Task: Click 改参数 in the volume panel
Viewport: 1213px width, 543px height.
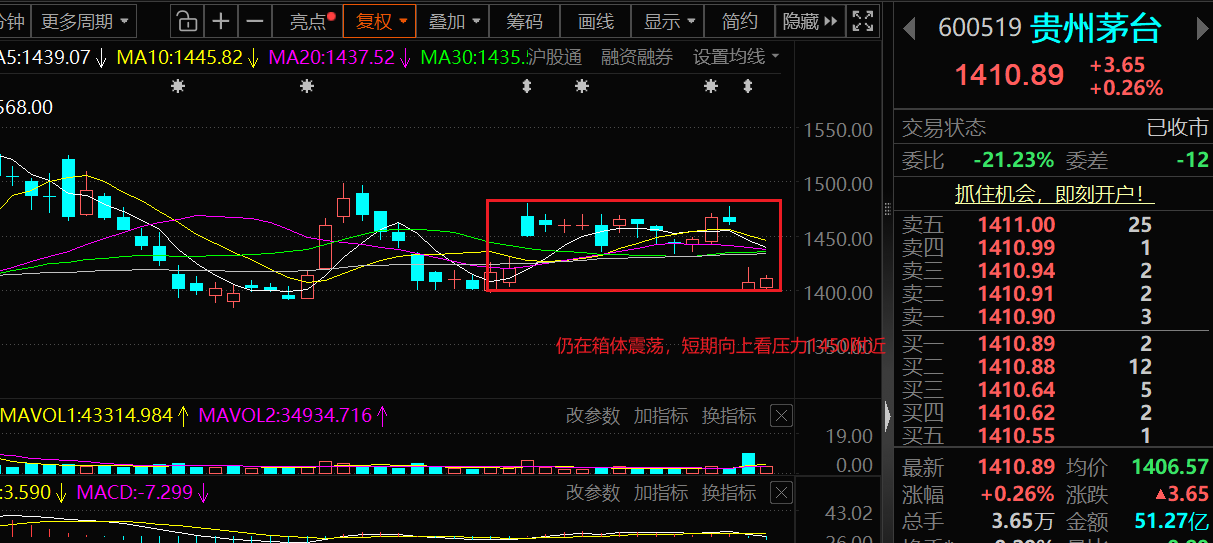Action: (593, 416)
